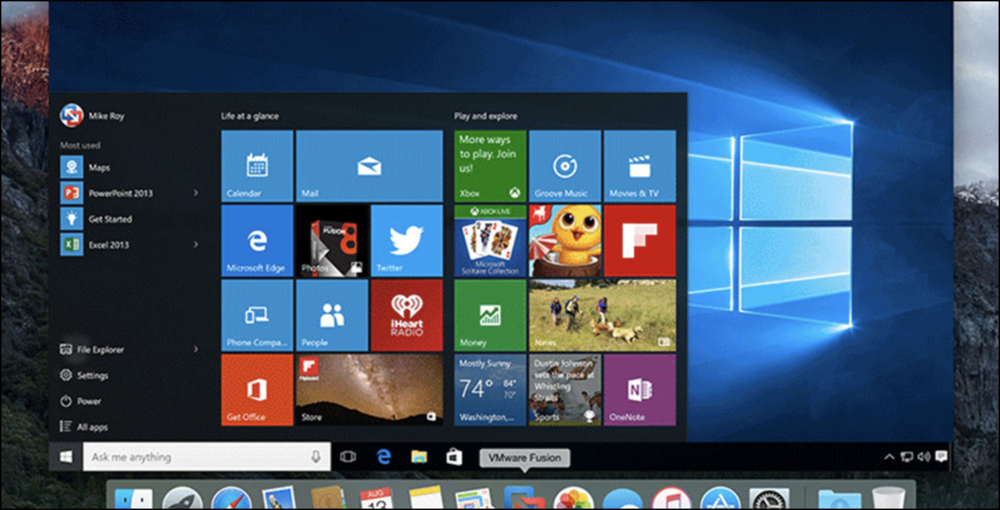Open the red Flipboard tile
Viewport: 1000px width, 510px height.
point(640,240)
